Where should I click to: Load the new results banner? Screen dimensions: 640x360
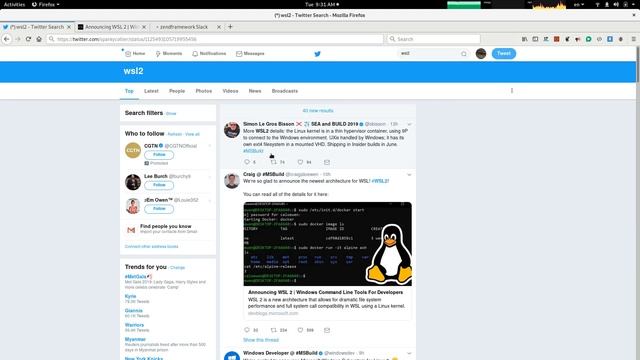click(x=318, y=111)
